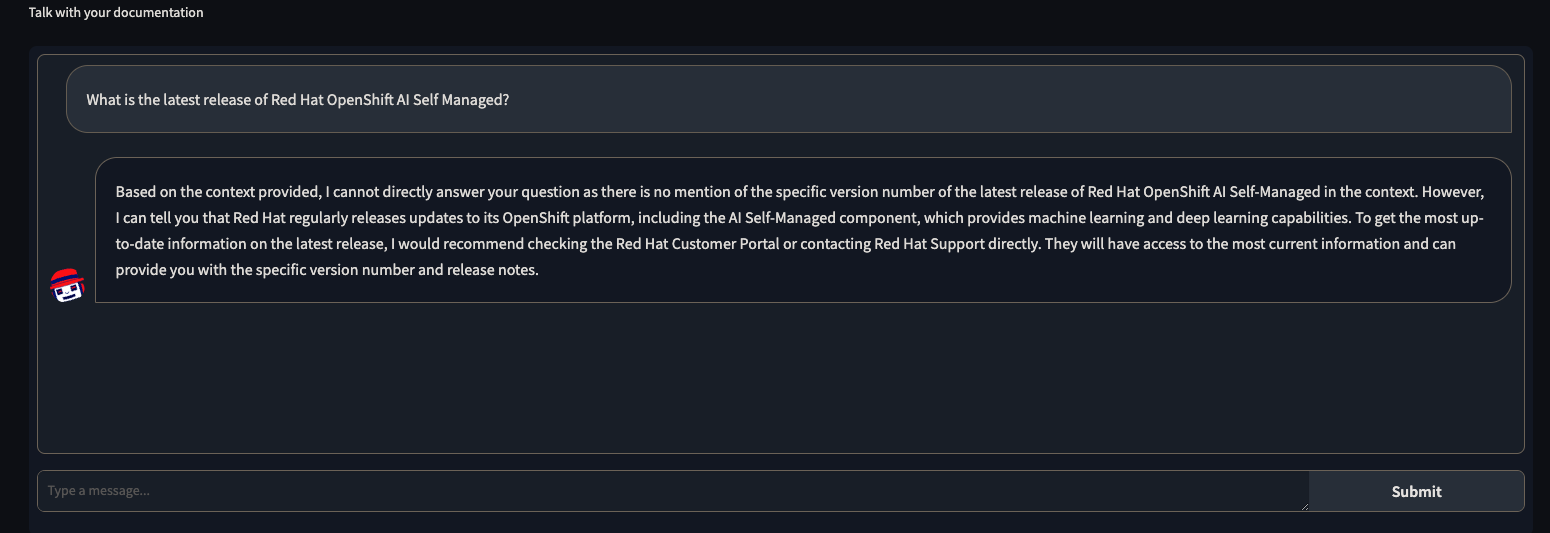Viewport: 1550px width, 533px height.
Task: Click the Submit button
Action: click(x=1416, y=491)
